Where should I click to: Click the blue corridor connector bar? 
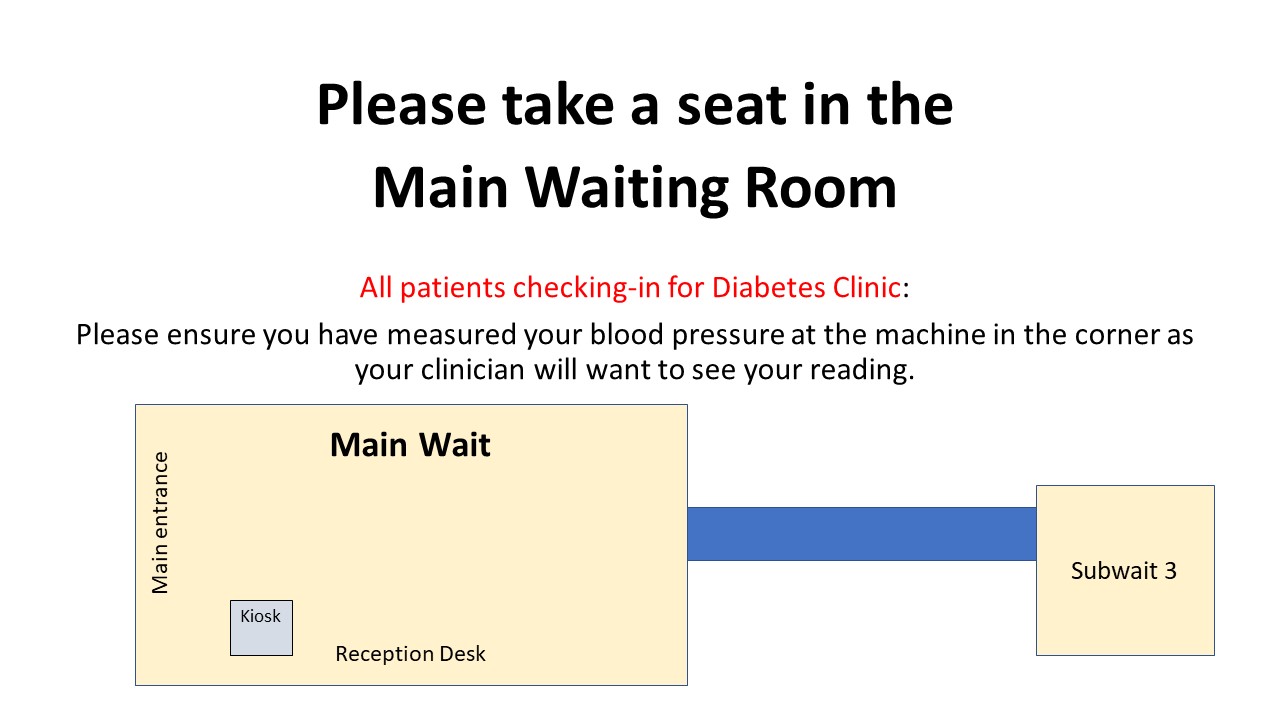point(862,534)
